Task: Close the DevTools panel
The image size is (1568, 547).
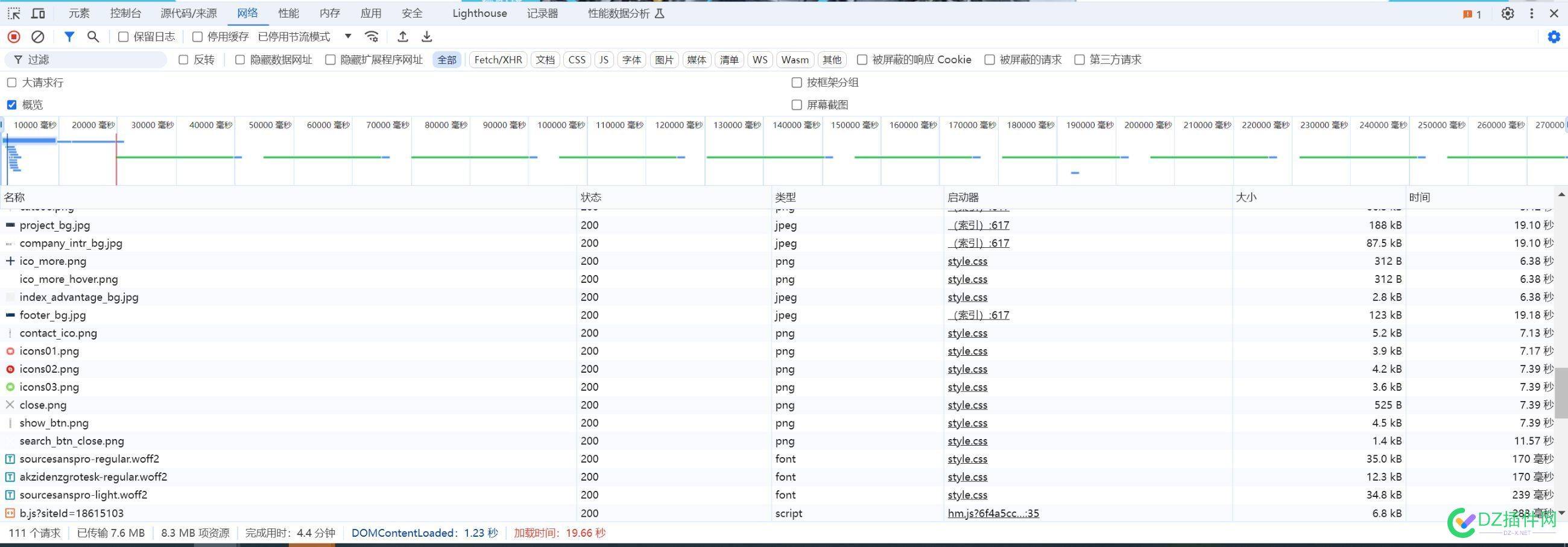Action: point(1554,13)
